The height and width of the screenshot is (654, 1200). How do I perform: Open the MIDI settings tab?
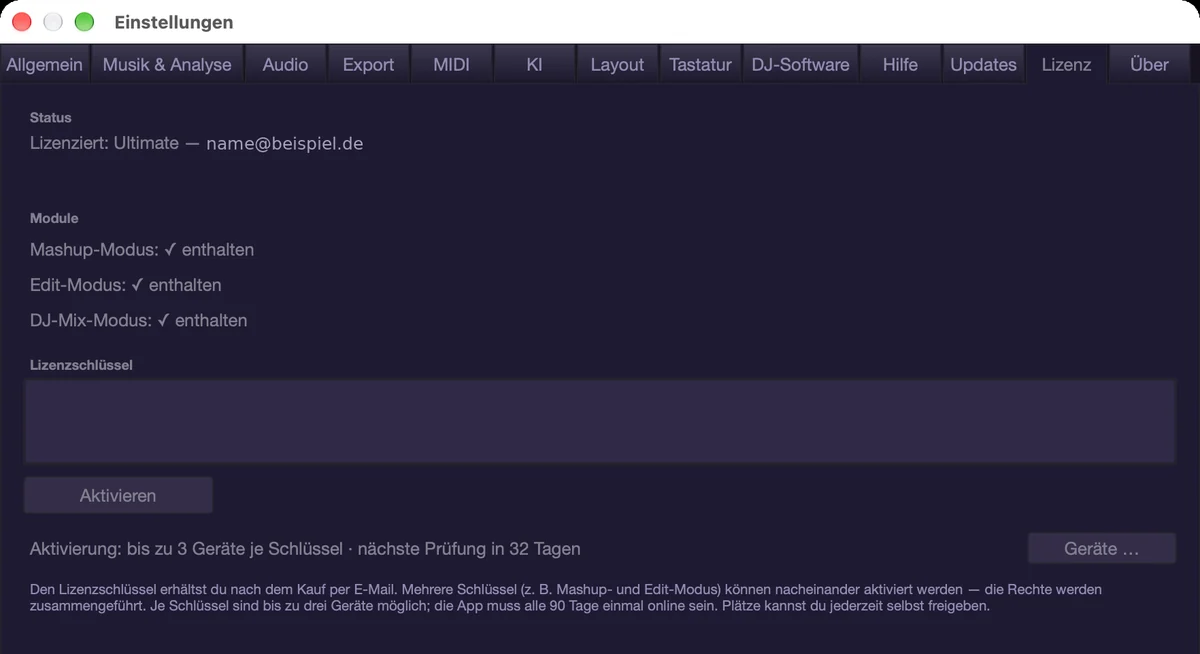[451, 64]
